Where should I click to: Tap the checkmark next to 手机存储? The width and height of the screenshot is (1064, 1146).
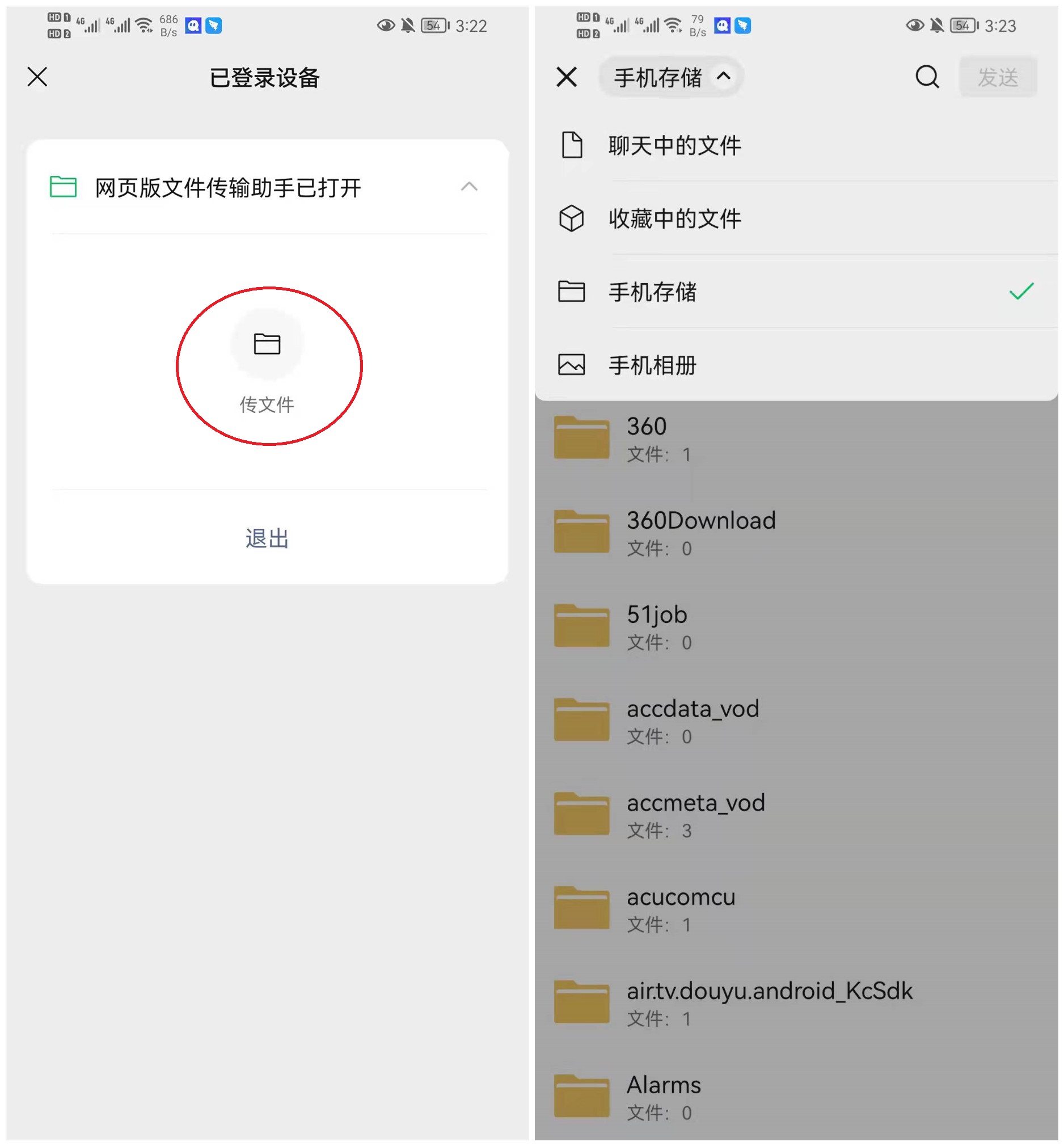pos(1020,292)
